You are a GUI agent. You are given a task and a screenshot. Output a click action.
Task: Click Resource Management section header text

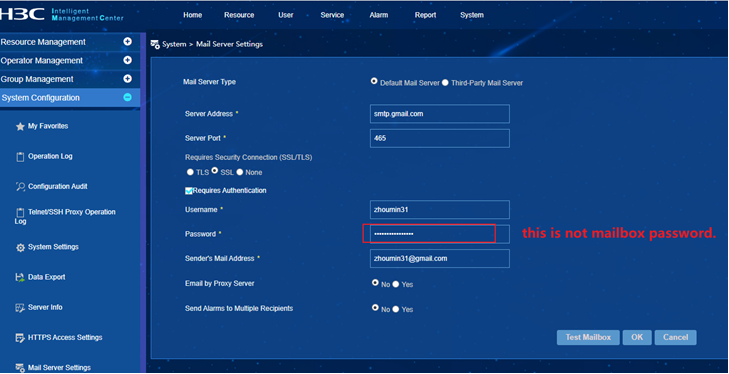pyautogui.click(x=43, y=42)
